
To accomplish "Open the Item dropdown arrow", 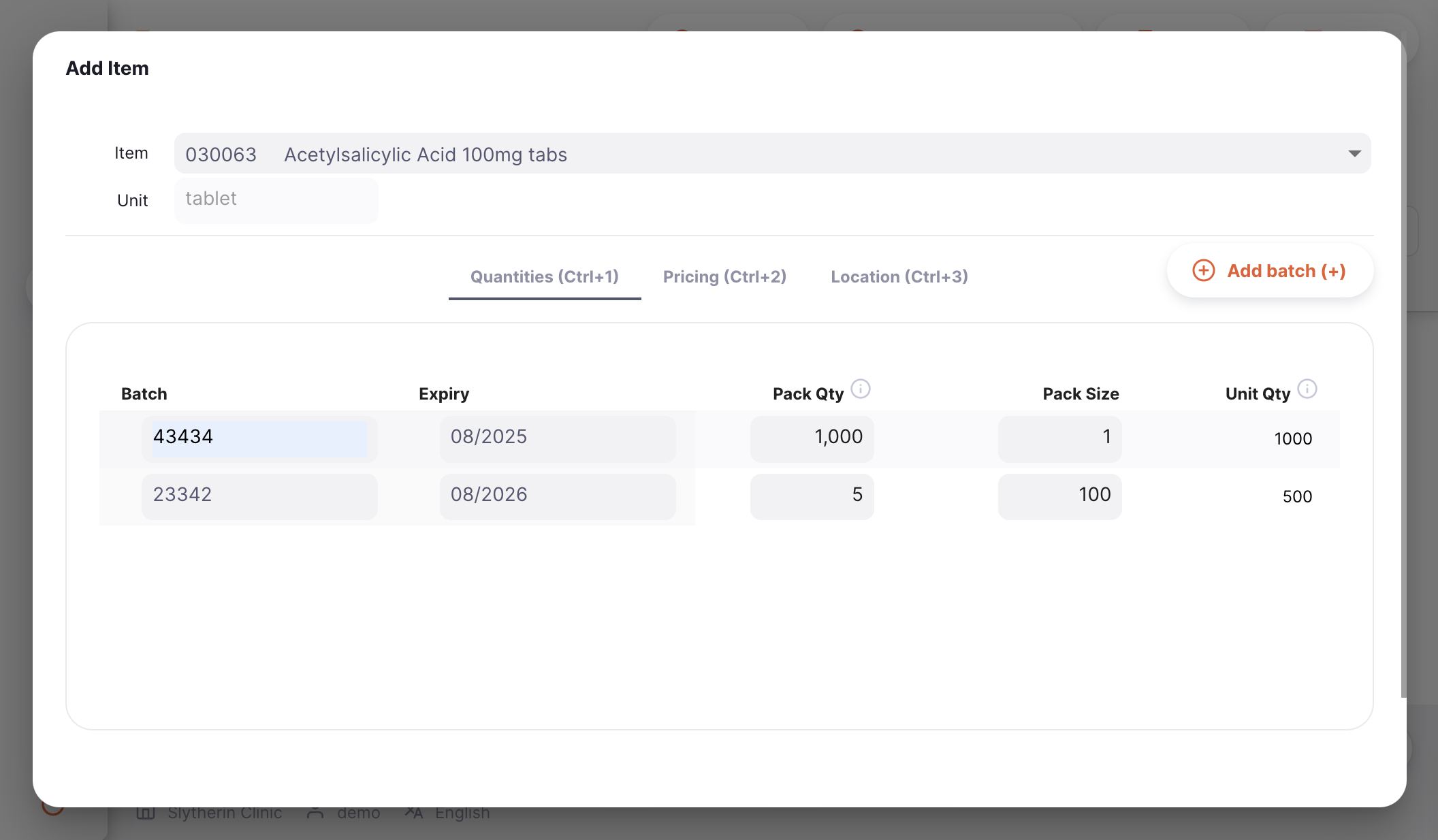I will (1354, 154).
